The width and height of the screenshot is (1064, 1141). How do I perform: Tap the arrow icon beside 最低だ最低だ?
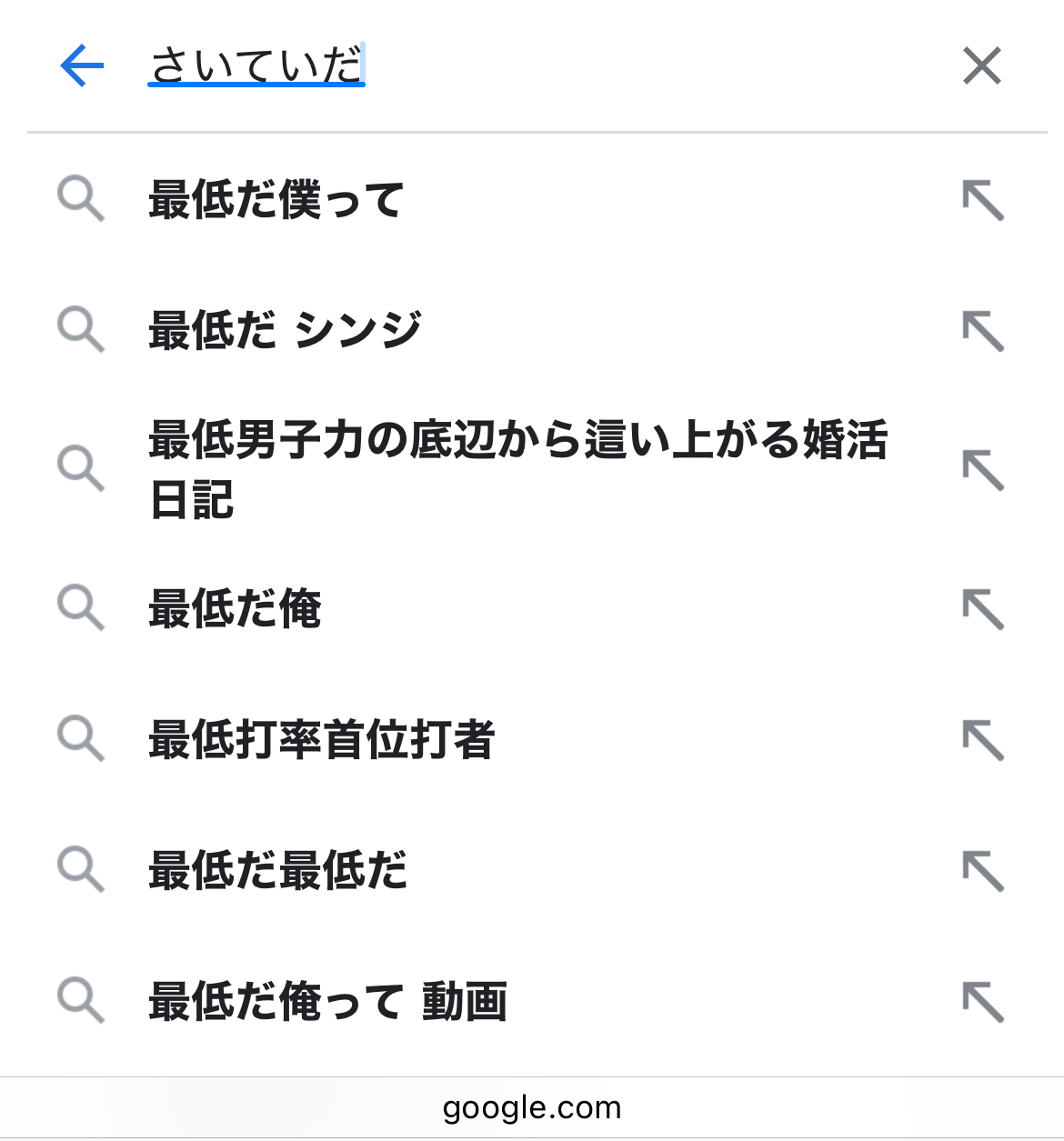[x=983, y=870]
